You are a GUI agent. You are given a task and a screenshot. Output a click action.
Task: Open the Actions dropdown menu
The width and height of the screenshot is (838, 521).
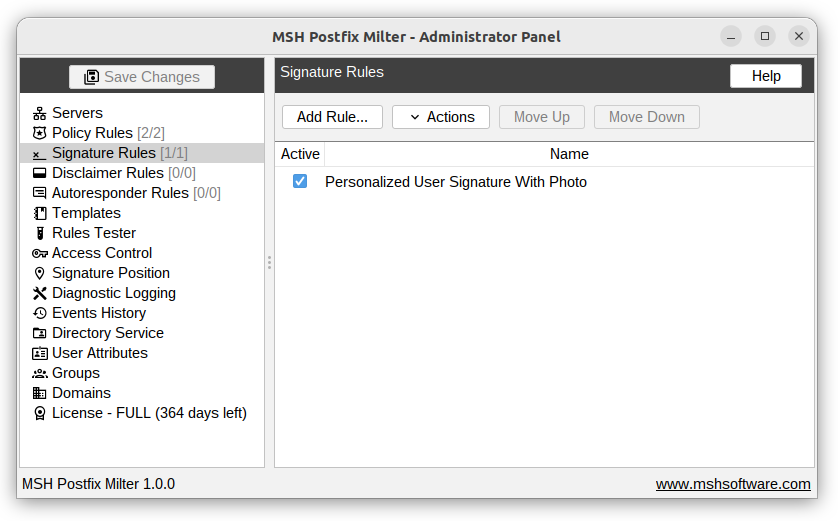441,117
